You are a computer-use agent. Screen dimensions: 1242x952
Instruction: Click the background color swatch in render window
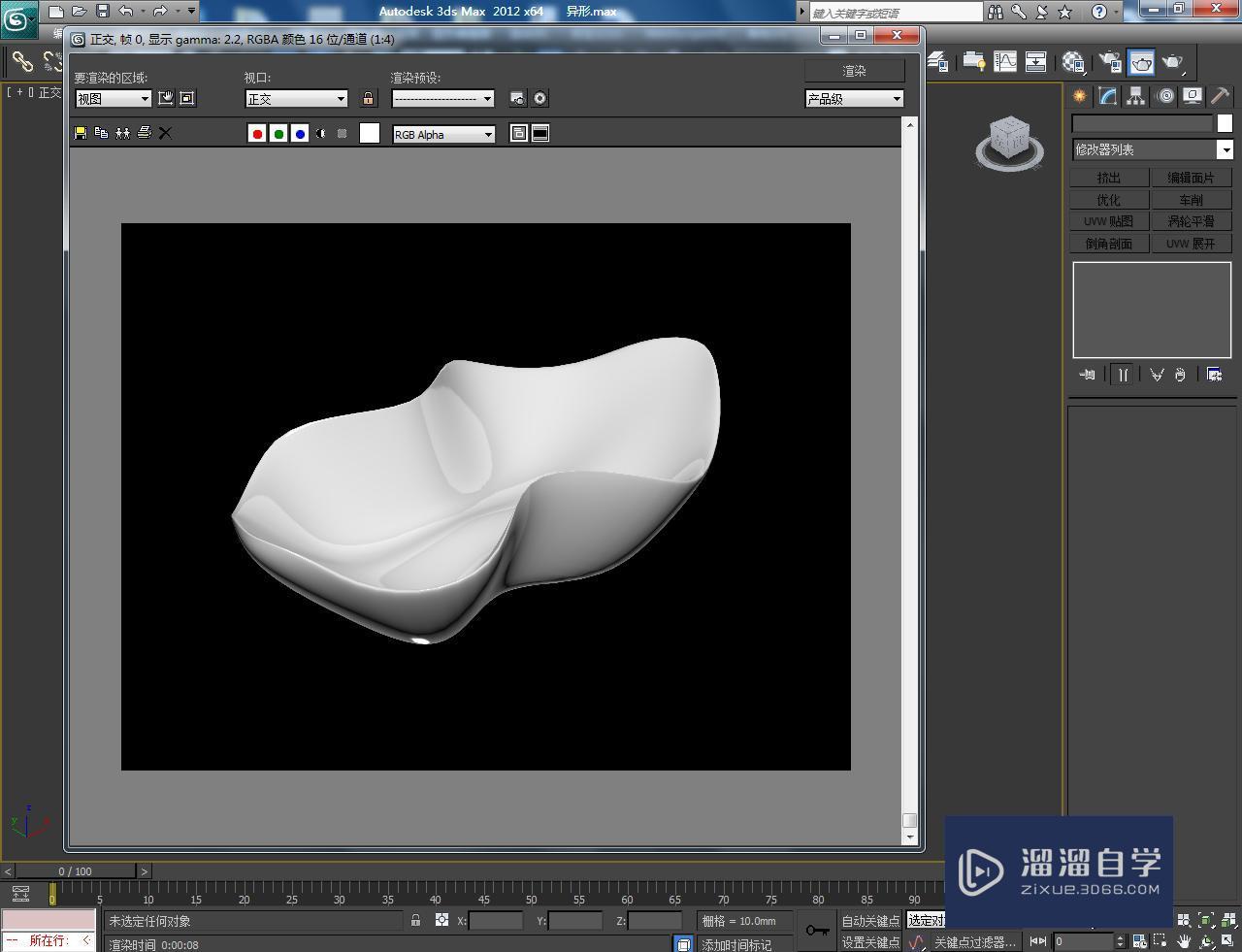369,133
